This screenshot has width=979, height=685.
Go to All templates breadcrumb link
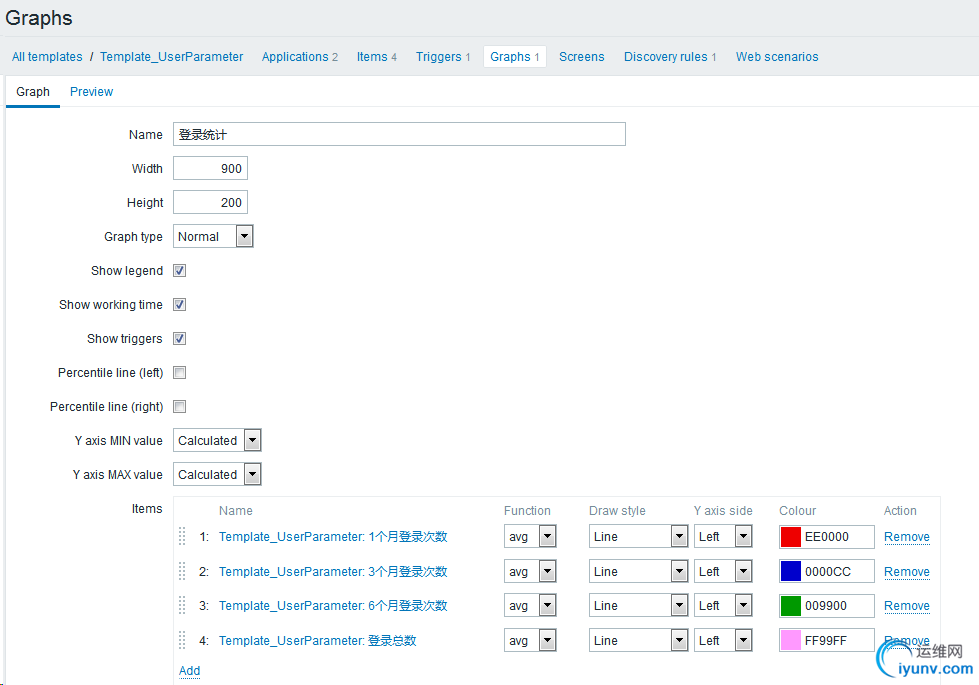click(47, 57)
